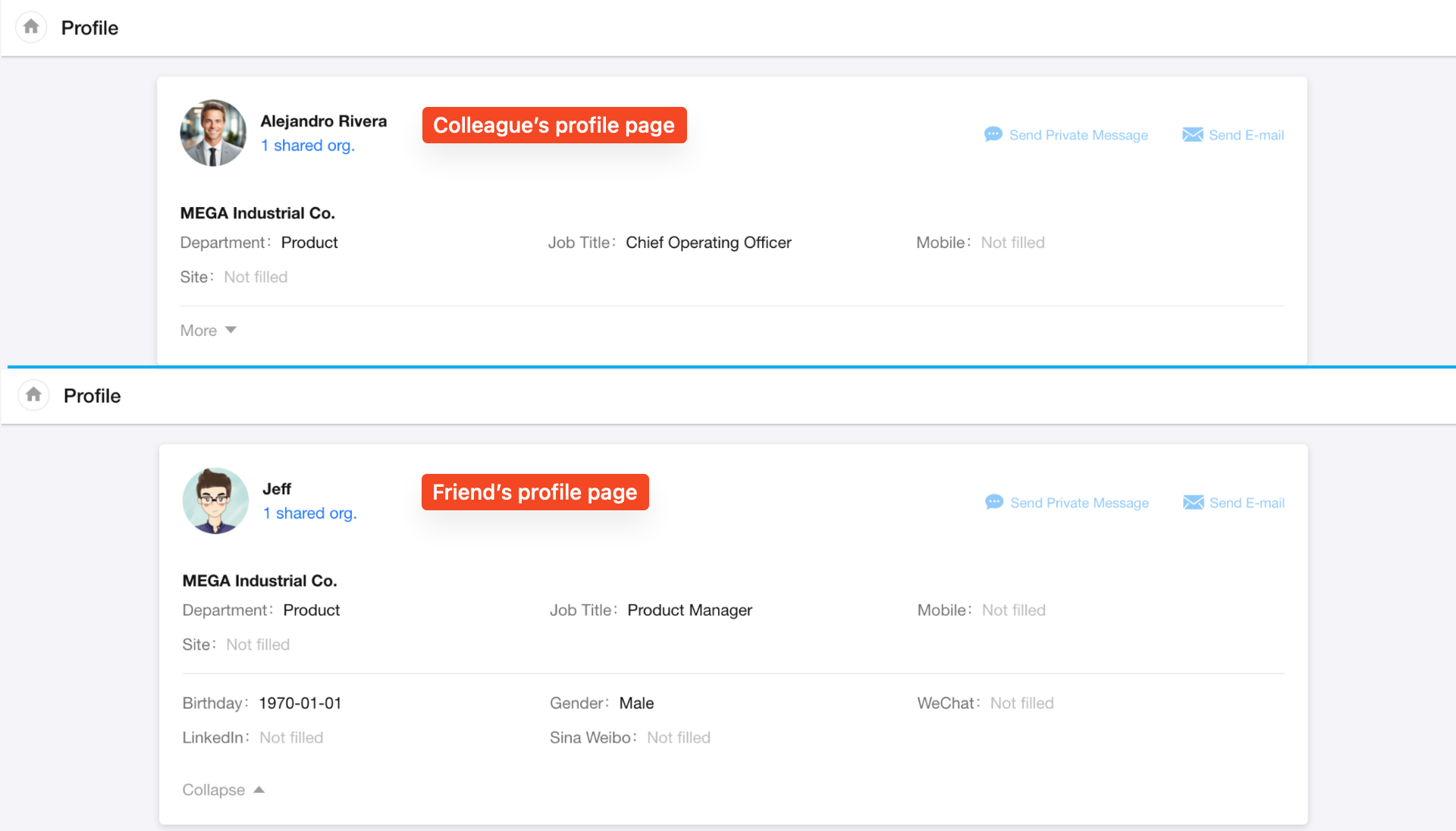Screen dimensions: 1456x831
Task: Send E-mail to Jeff
Action: pyautogui.click(x=1246, y=503)
